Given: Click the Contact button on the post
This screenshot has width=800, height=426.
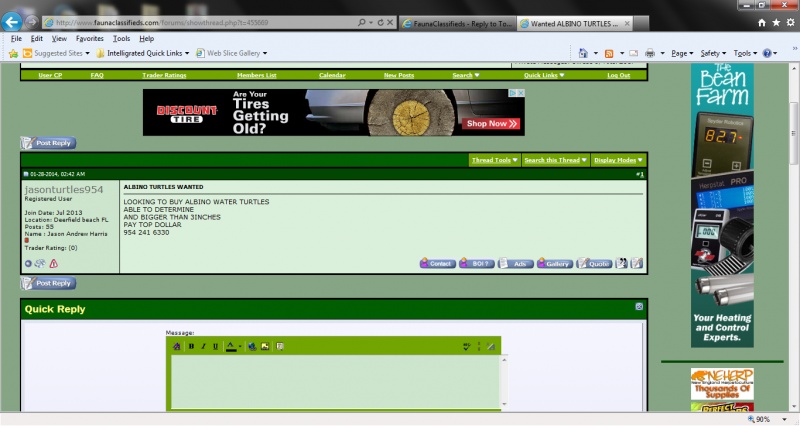Looking at the screenshot, I should (437, 263).
